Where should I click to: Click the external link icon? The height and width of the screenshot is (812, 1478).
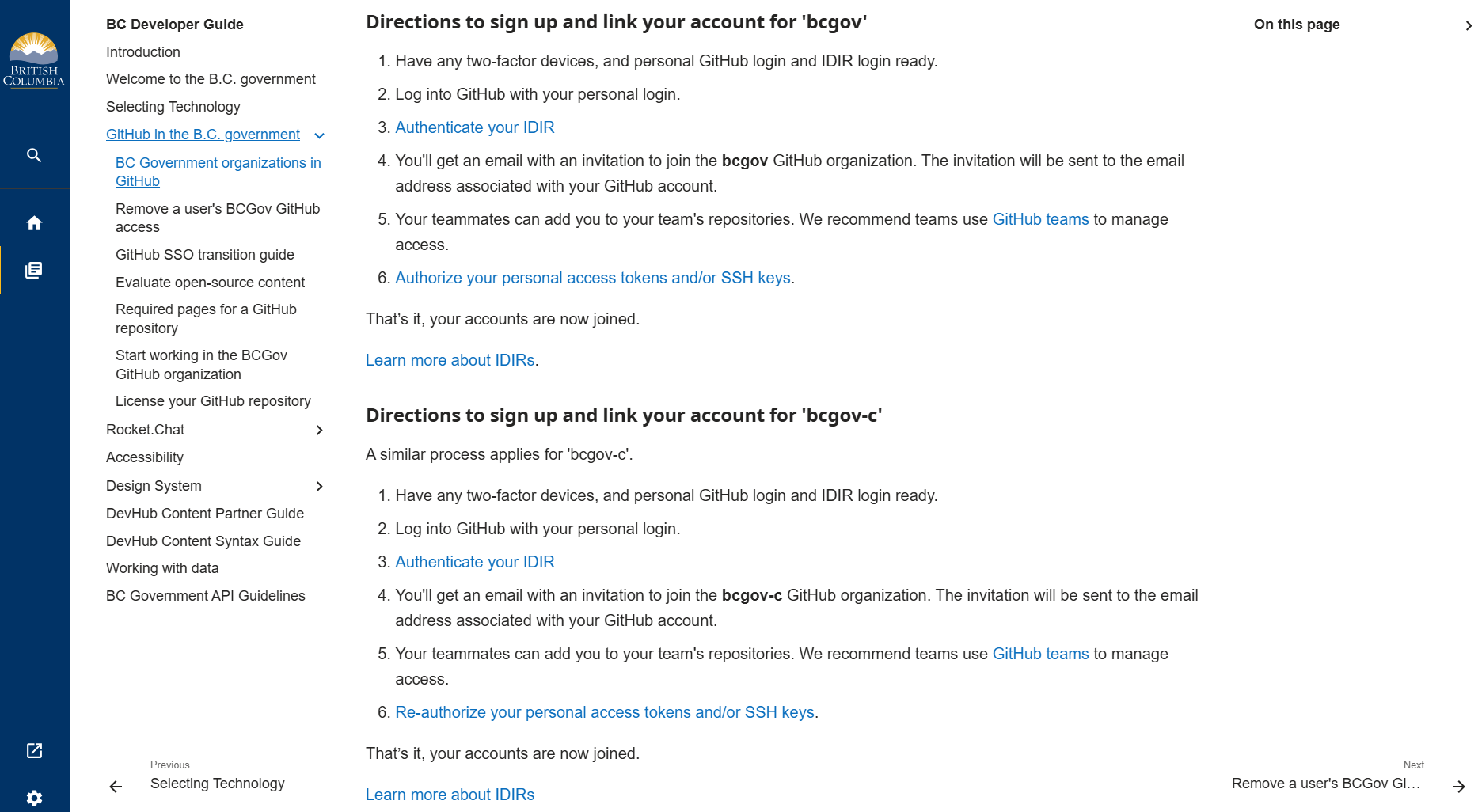34,750
